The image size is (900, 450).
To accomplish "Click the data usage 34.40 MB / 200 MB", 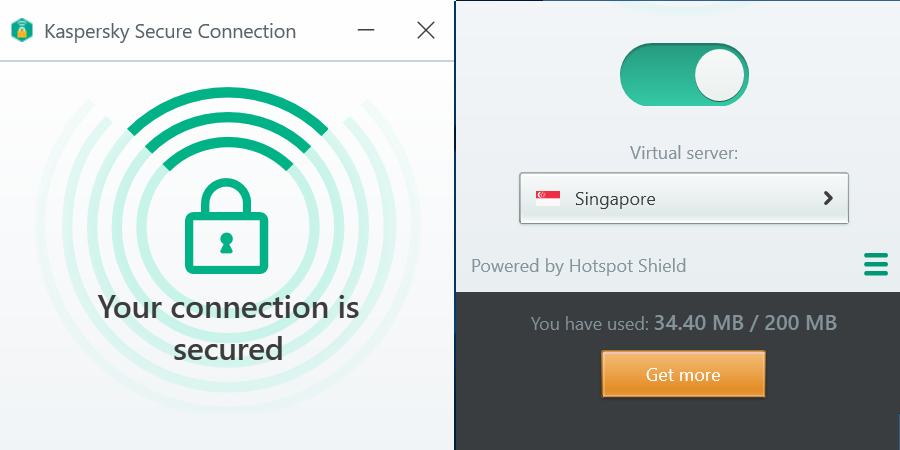I will point(745,323).
